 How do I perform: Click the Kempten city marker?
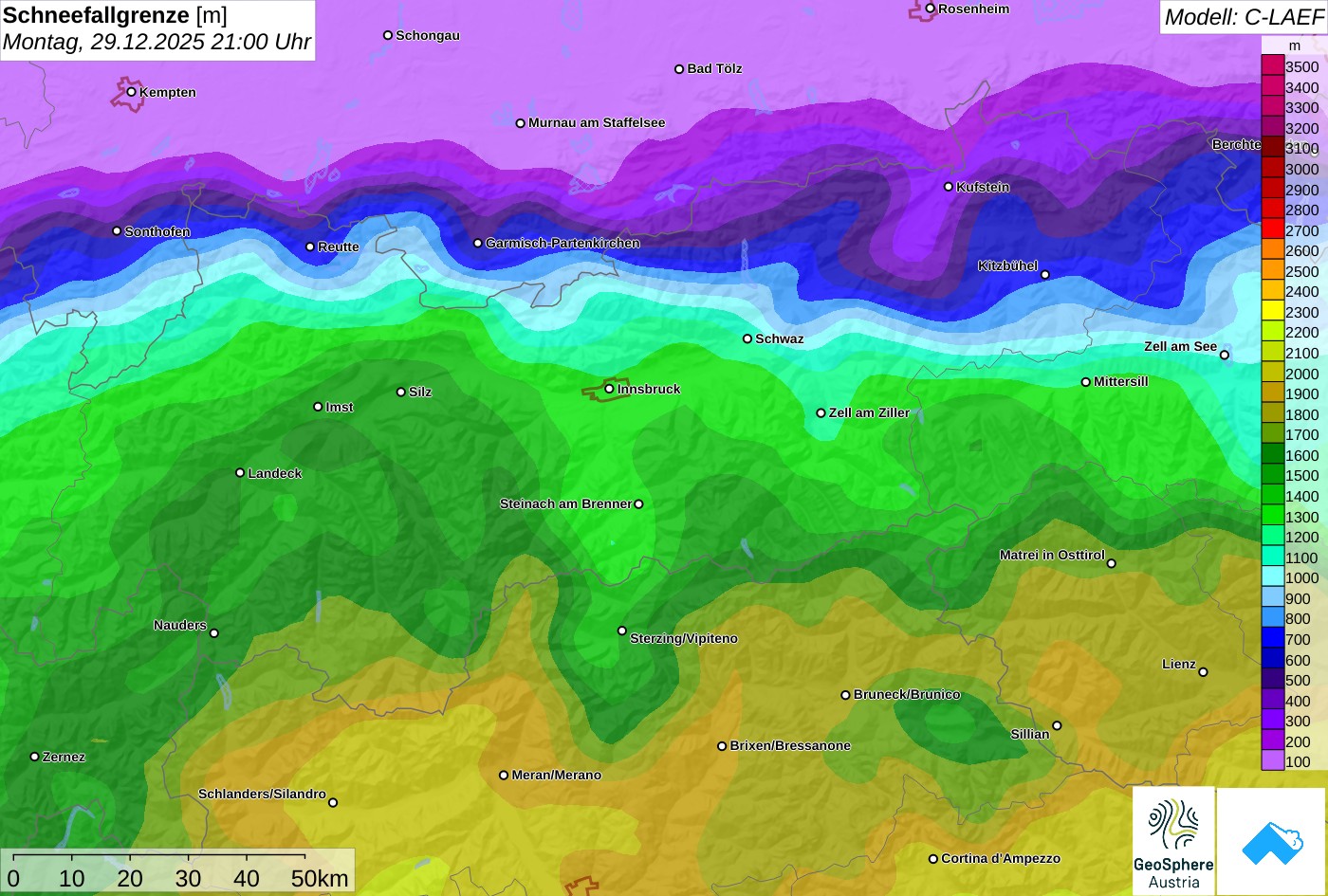132,92
